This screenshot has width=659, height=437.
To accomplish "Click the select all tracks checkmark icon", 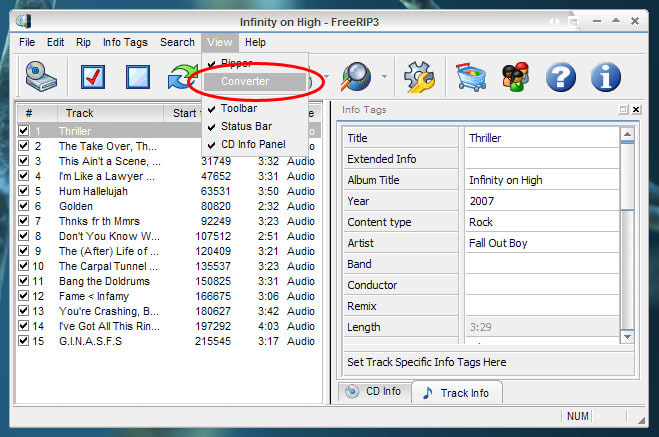I will point(92,76).
